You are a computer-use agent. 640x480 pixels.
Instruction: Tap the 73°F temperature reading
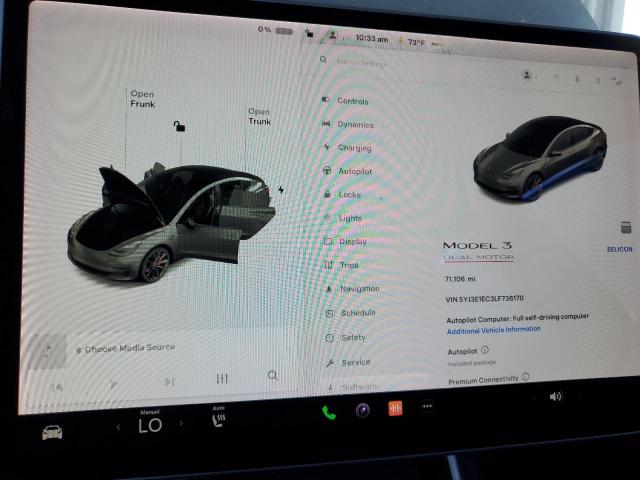416,42
